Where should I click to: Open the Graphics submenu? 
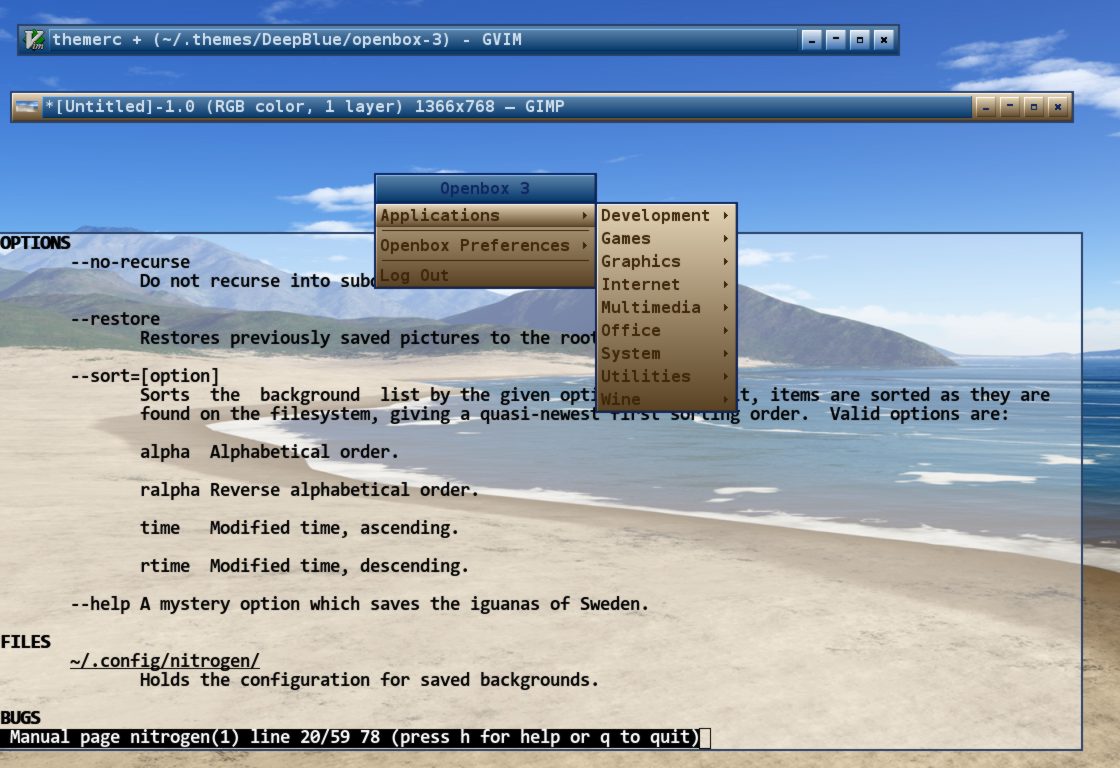(666, 261)
